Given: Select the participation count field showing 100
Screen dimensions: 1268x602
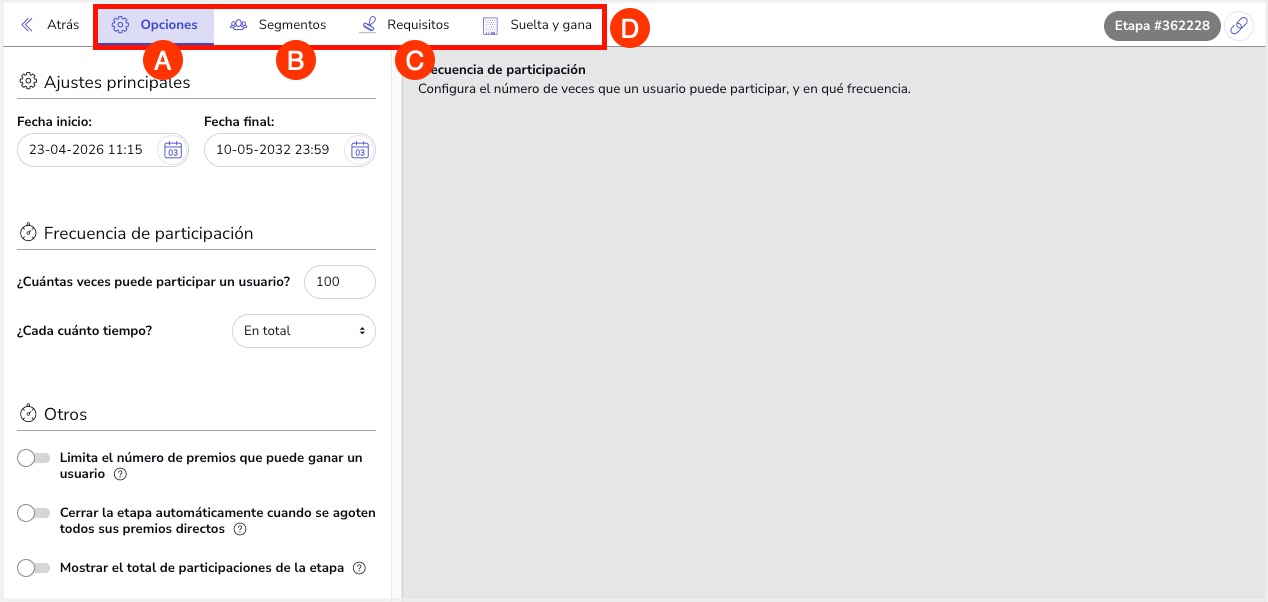Looking at the screenshot, I should pyautogui.click(x=339, y=282).
